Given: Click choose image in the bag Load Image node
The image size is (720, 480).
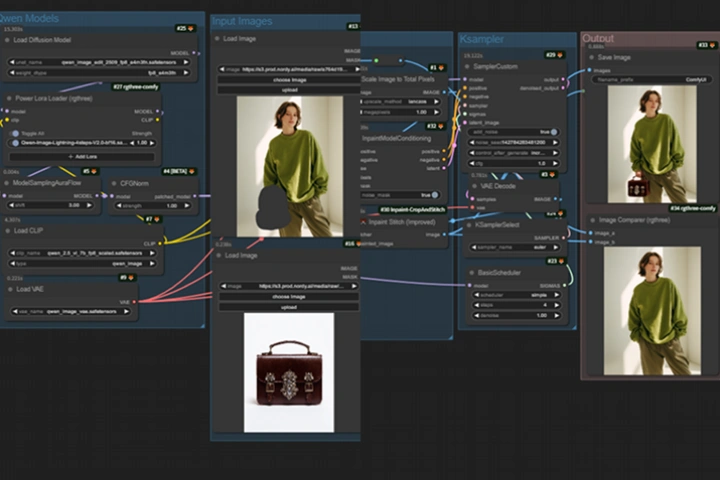Looking at the screenshot, I should (288, 296).
